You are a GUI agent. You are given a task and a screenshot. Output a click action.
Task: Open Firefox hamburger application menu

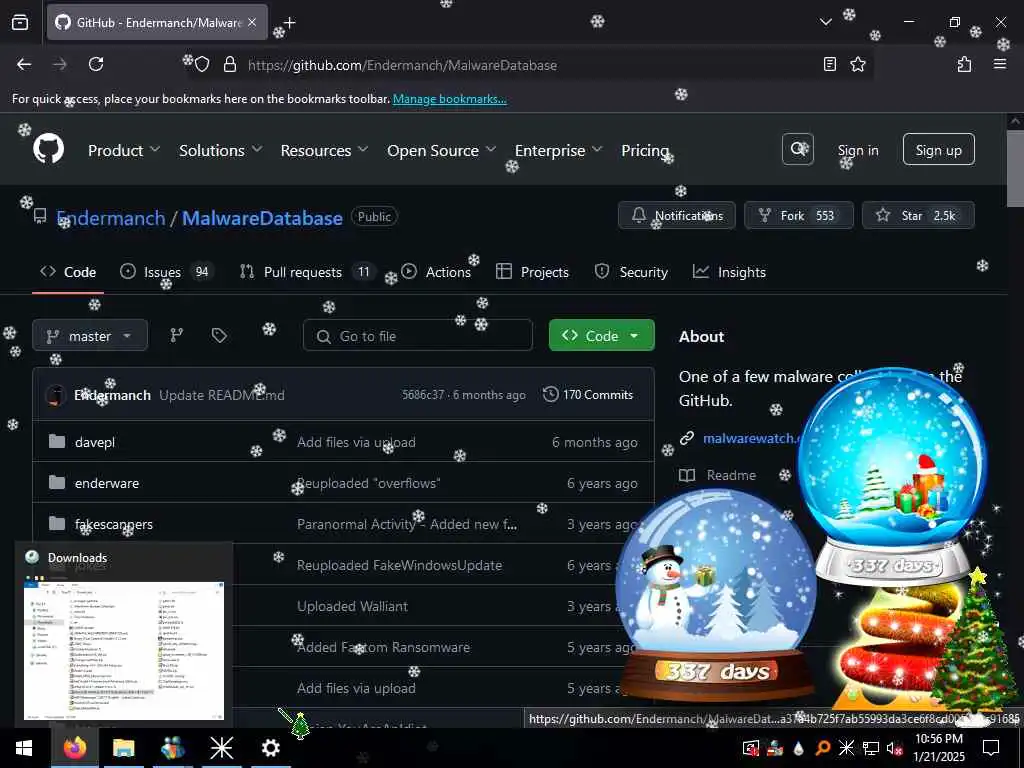coord(1000,64)
